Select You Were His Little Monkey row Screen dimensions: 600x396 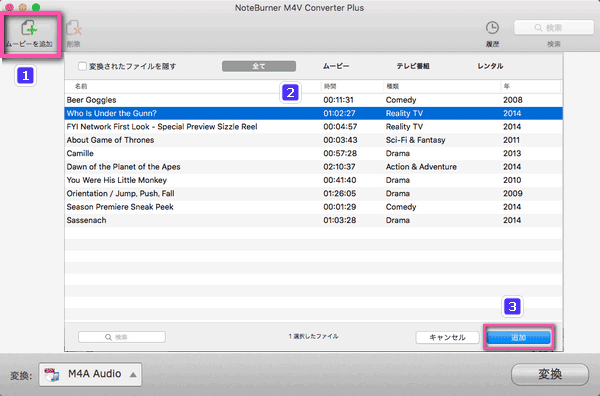(x=313, y=181)
